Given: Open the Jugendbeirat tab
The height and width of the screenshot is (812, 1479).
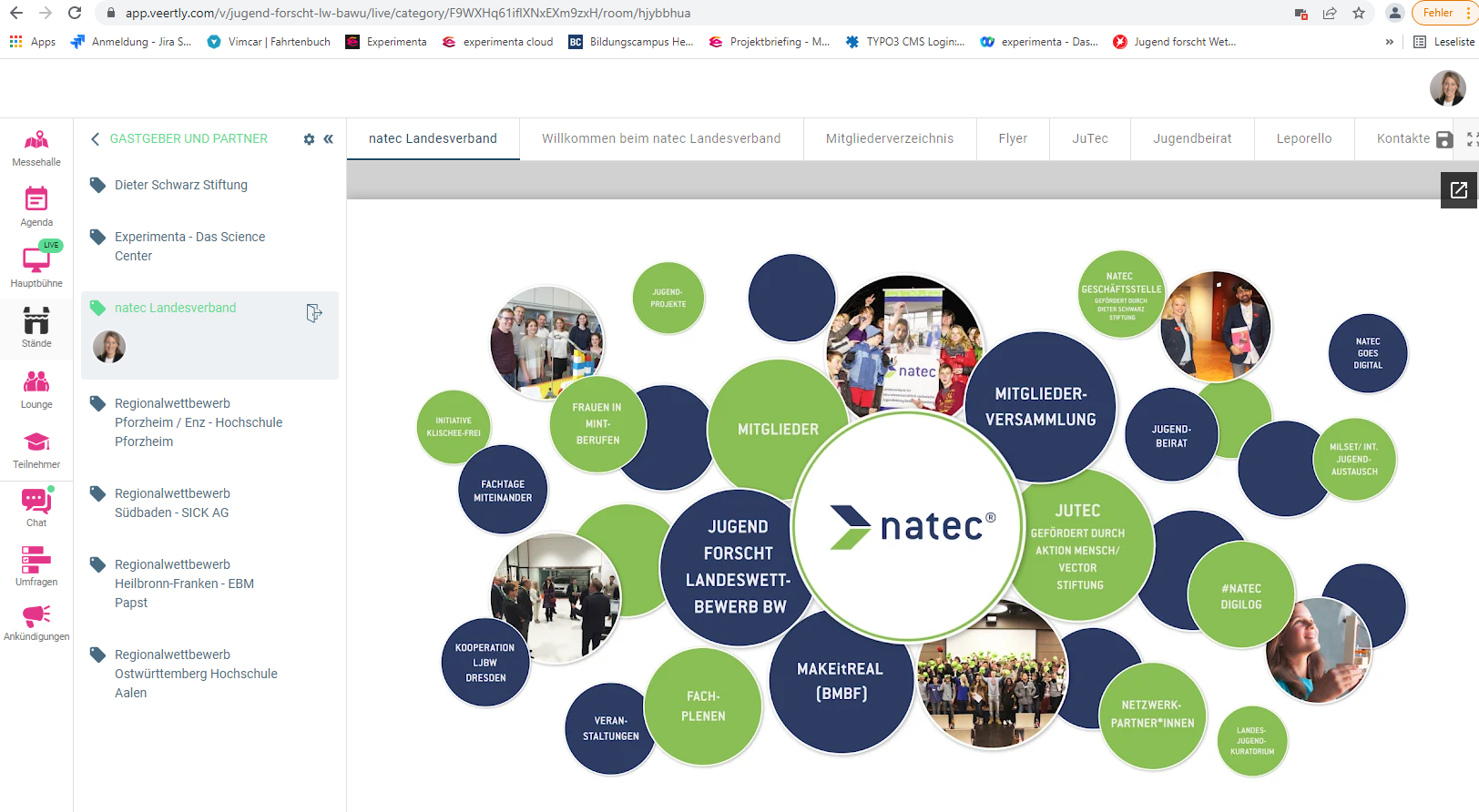Looking at the screenshot, I should click(x=1191, y=138).
